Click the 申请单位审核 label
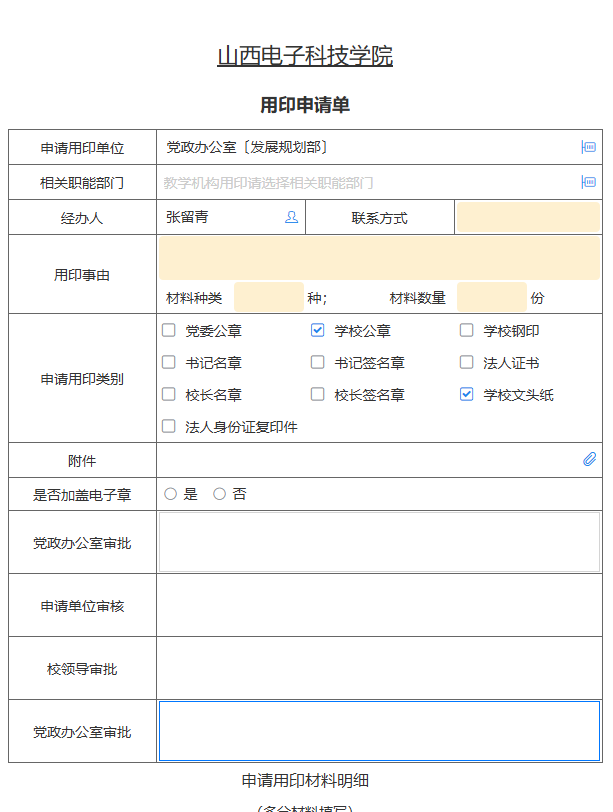 [x=82, y=606]
